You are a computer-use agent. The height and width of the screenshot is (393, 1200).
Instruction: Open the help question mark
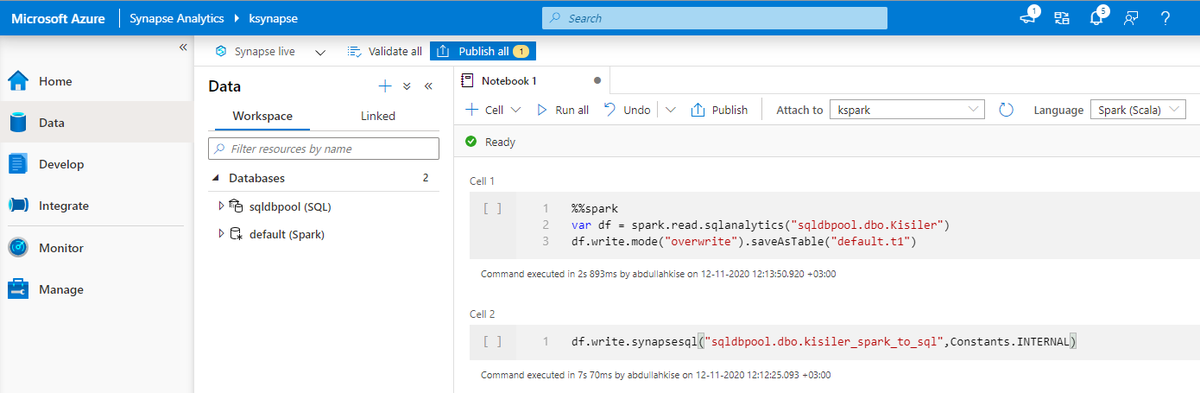(x=1165, y=18)
